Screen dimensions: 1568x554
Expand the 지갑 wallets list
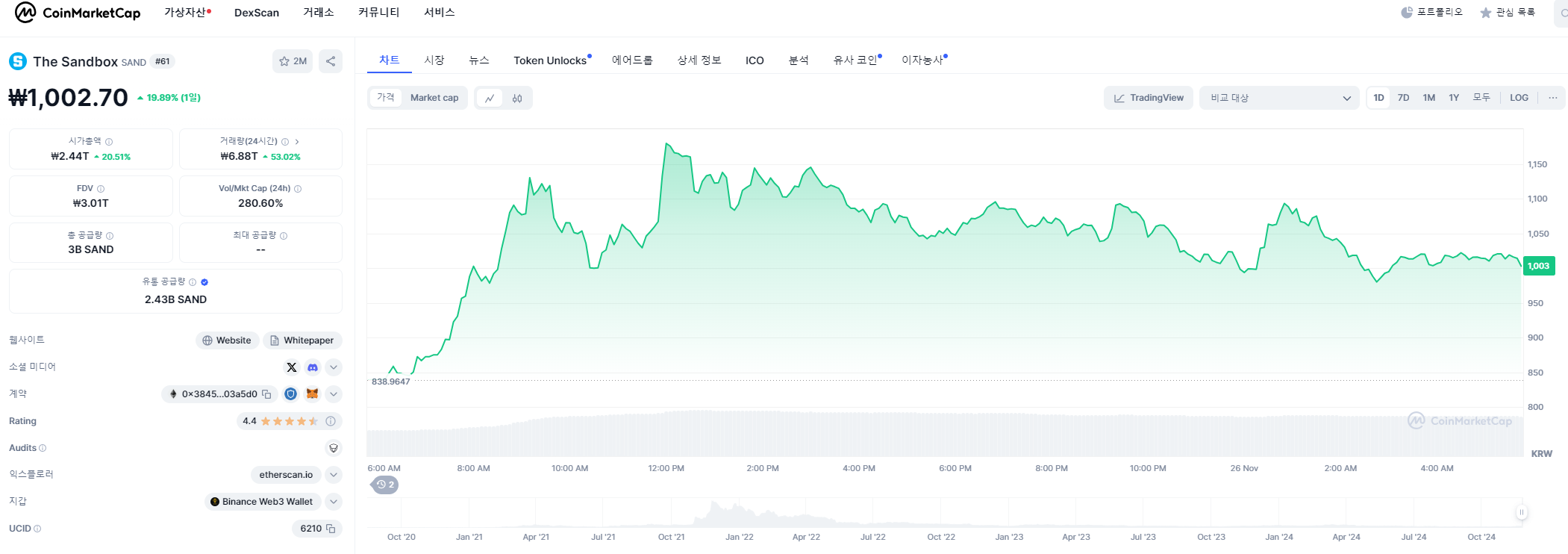click(334, 502)
